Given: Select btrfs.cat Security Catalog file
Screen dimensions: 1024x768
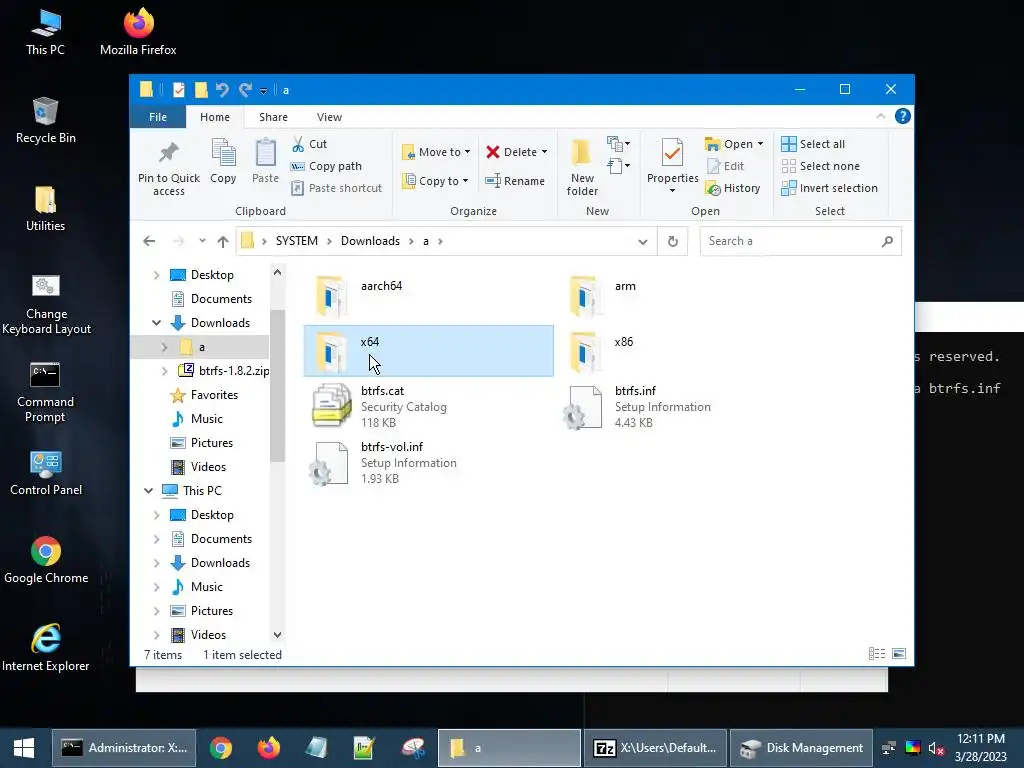Looking at the screenshot, I should [x=428, y=406].
